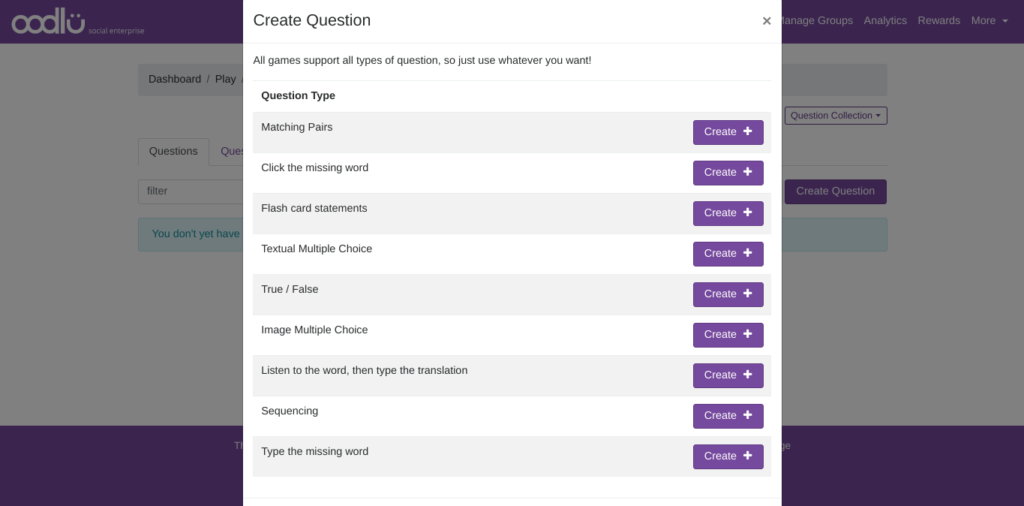Create a True / False question
Image resolution: width=1024 pixels, height=506 pixels.
(x=727, y=294)
